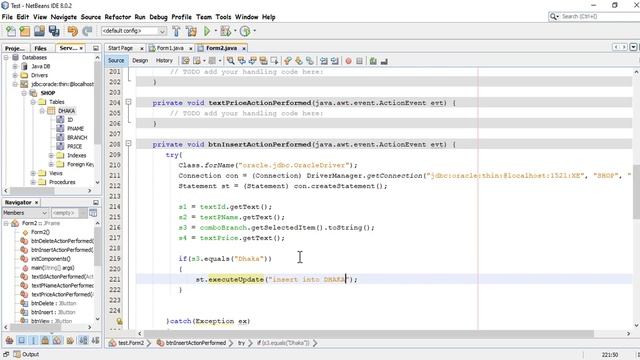Click the Source view button
The image size is (640, 360).
116,60
